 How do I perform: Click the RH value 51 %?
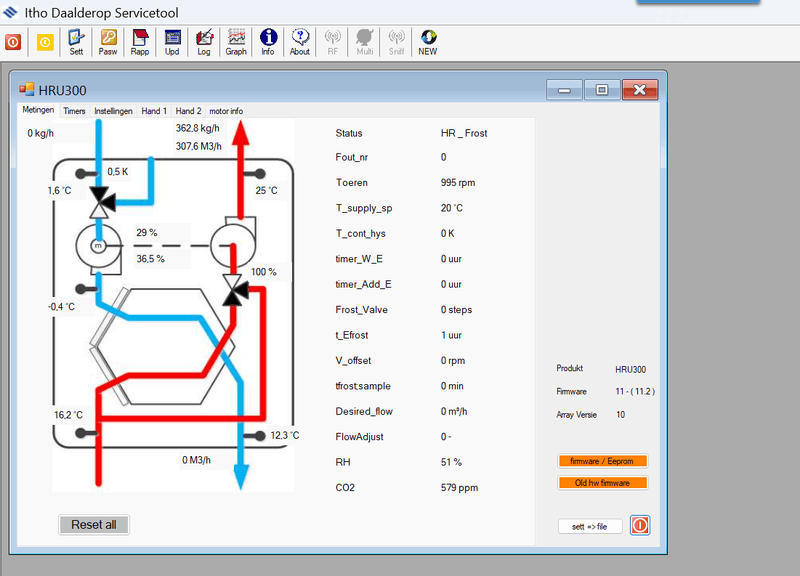coord(451,462)
